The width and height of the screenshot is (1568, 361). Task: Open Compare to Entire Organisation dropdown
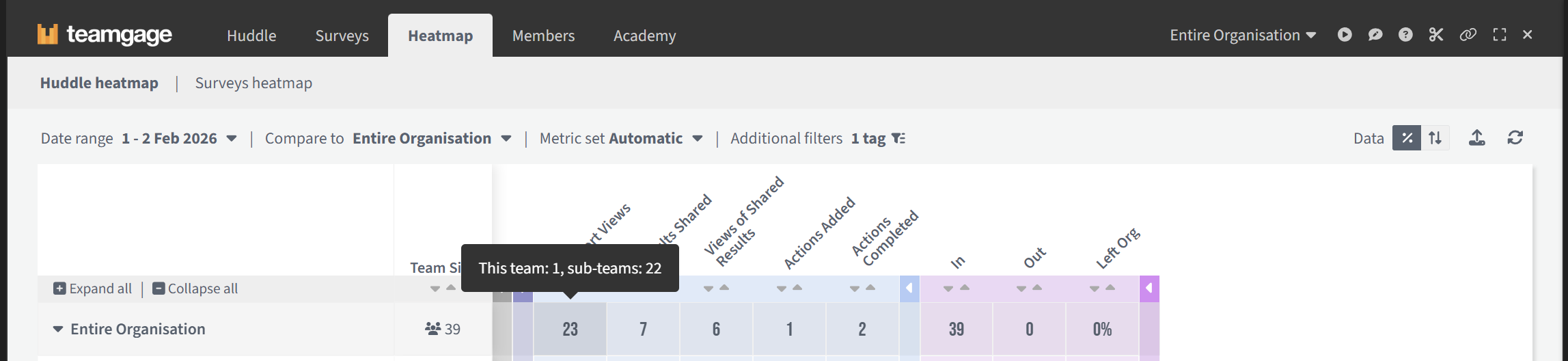tap(431, 139)
